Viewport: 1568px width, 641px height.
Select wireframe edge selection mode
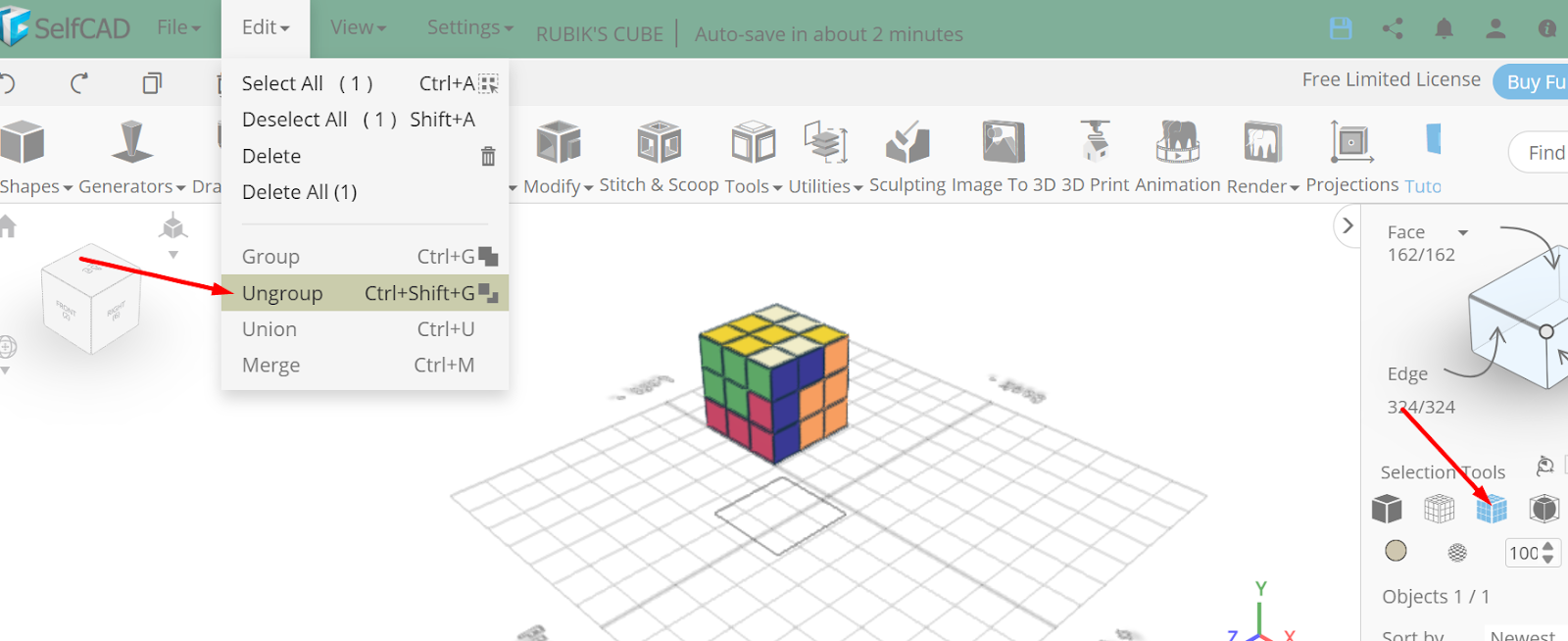click(x=1439, y=509)
